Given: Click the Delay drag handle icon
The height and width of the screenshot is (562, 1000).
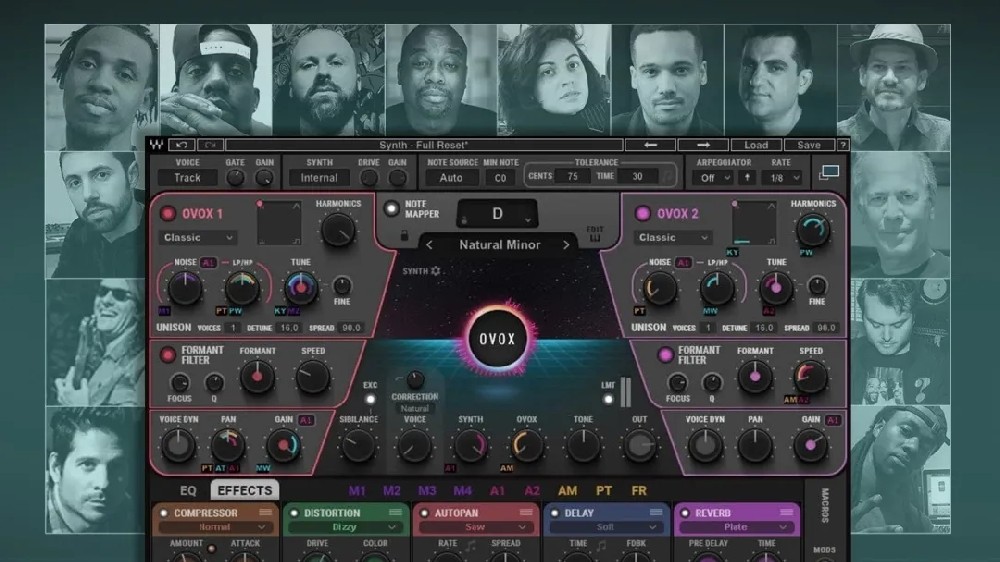Looking at the screenshot, I should (656, 512).
